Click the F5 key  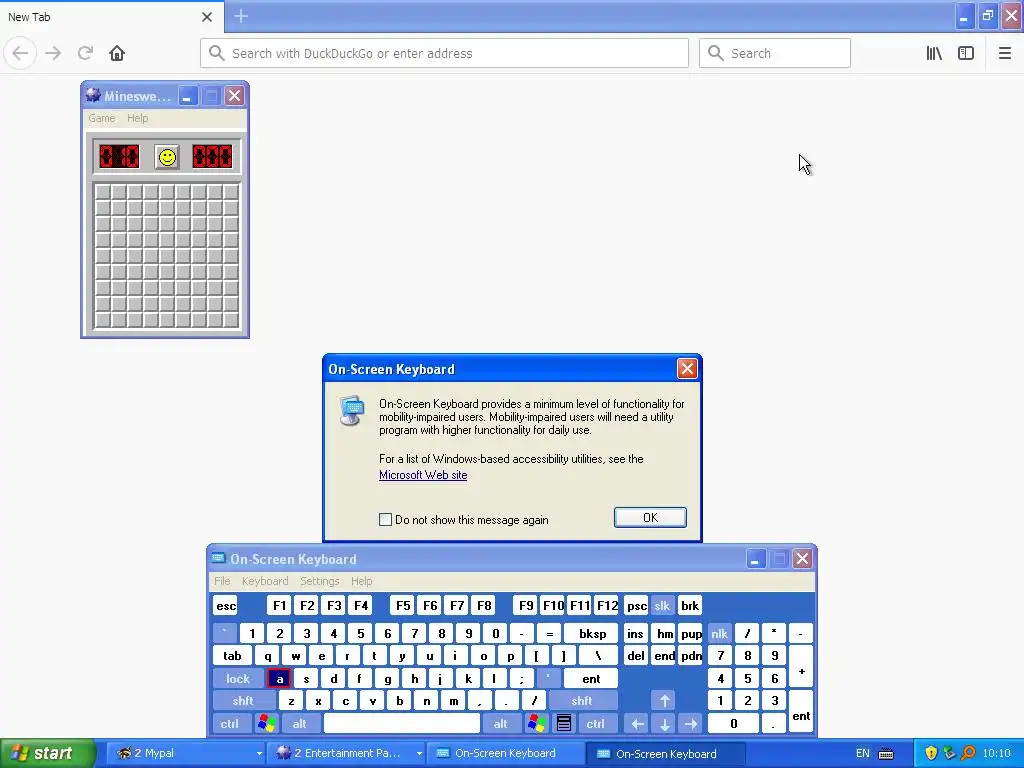404,605
